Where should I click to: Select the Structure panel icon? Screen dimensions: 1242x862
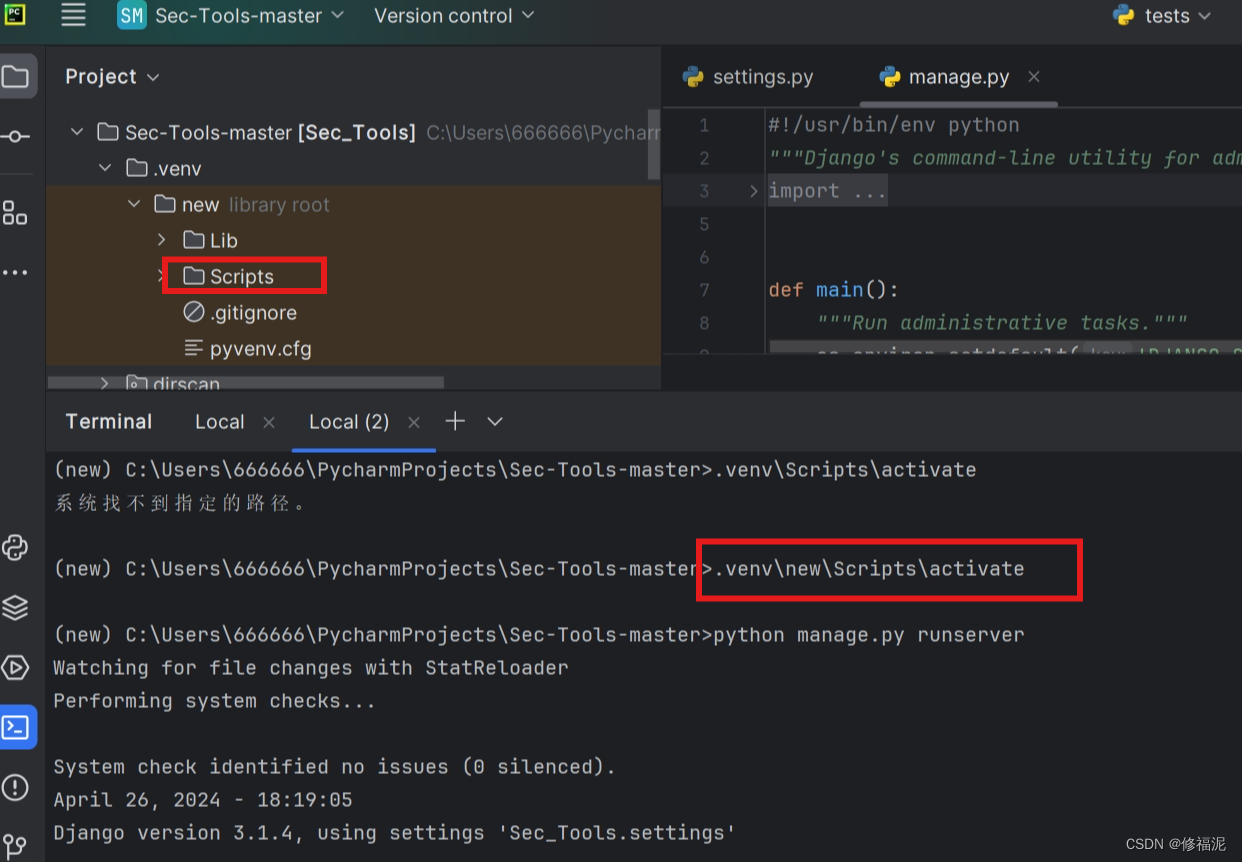pos(17,212)
